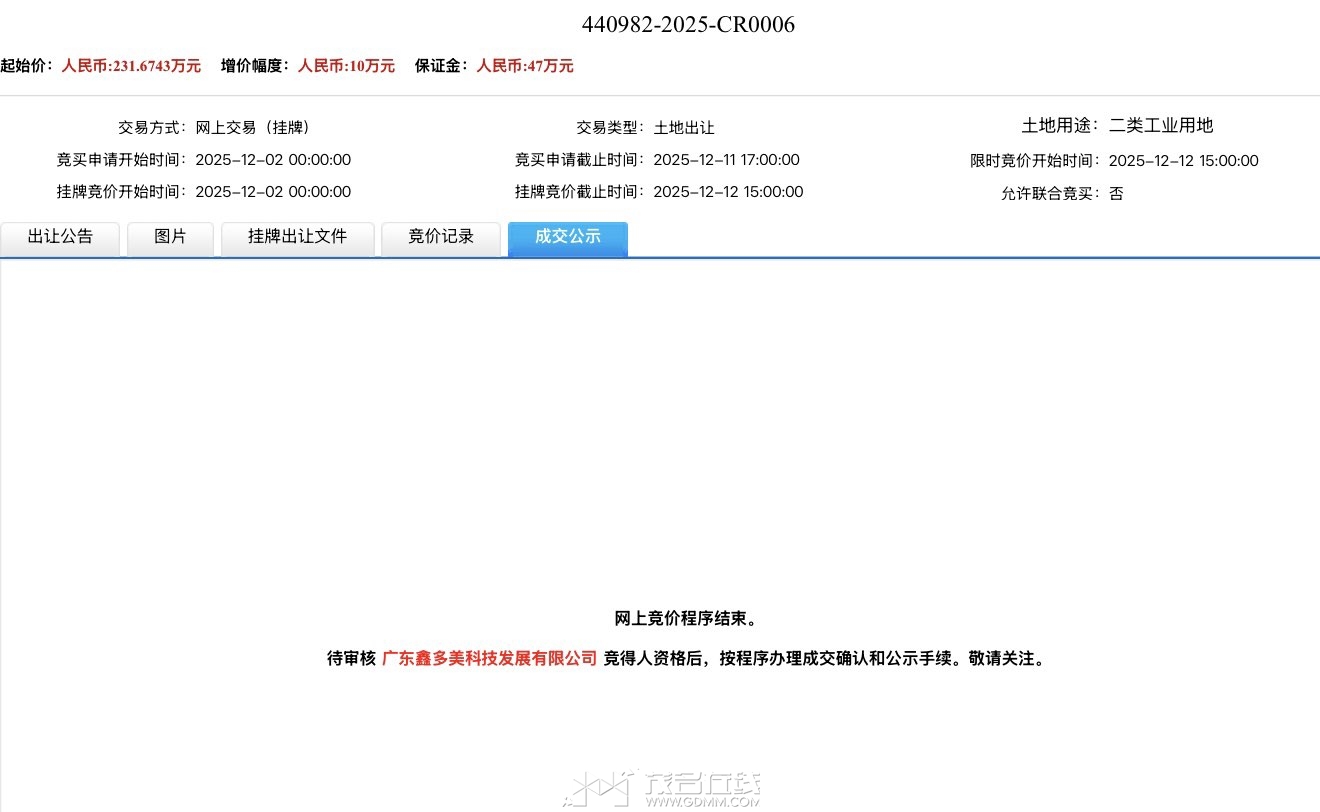Click the 网上交易（挂牌） transaction method value

(252, 128)
